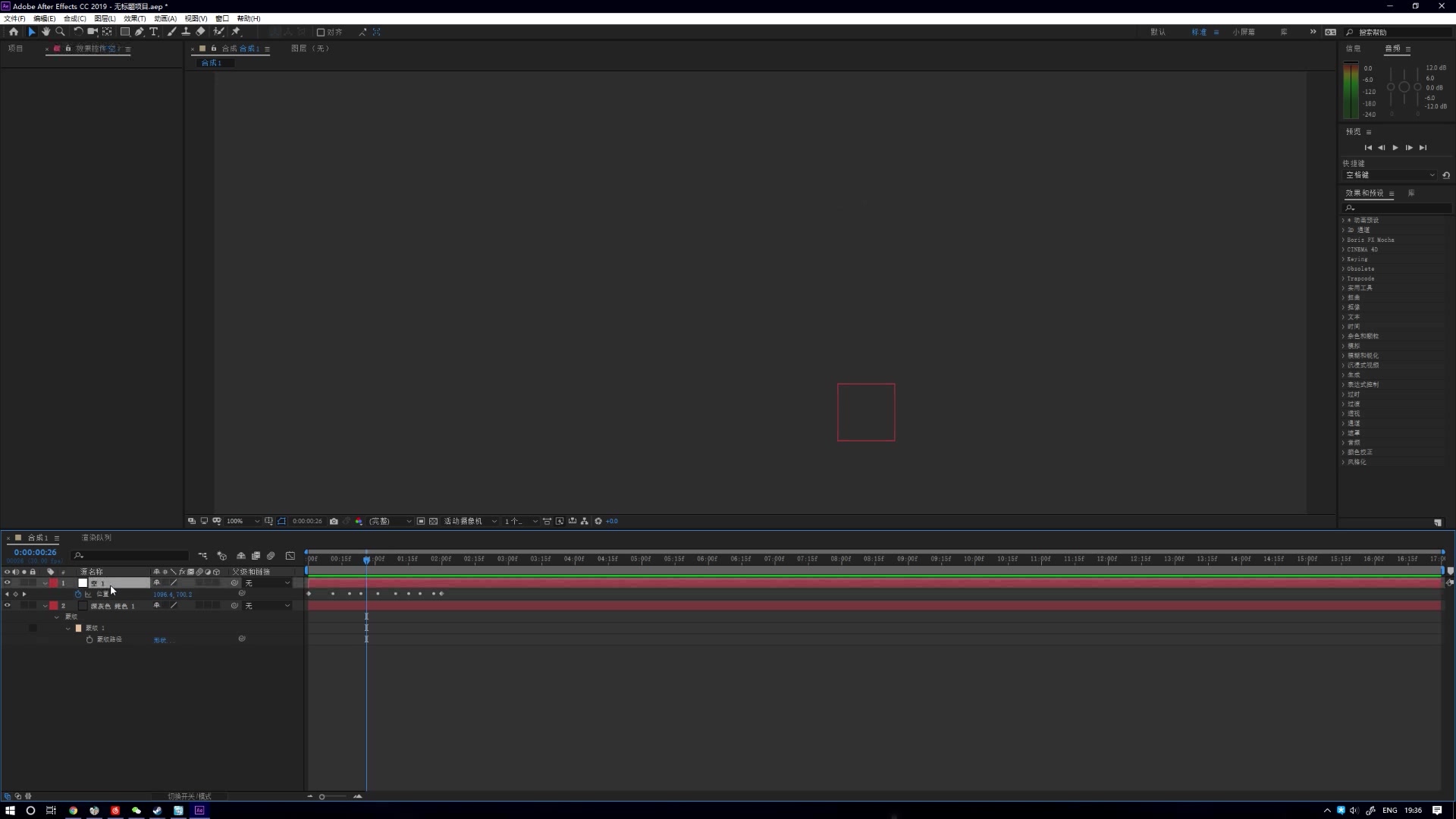
Task: Click the 切换开关/模式 button
Action: pyautogui.click(x=190, y=796)
